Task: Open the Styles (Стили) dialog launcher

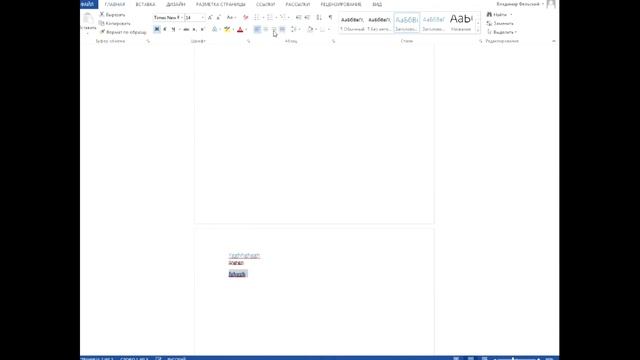Action: [480, 41]
